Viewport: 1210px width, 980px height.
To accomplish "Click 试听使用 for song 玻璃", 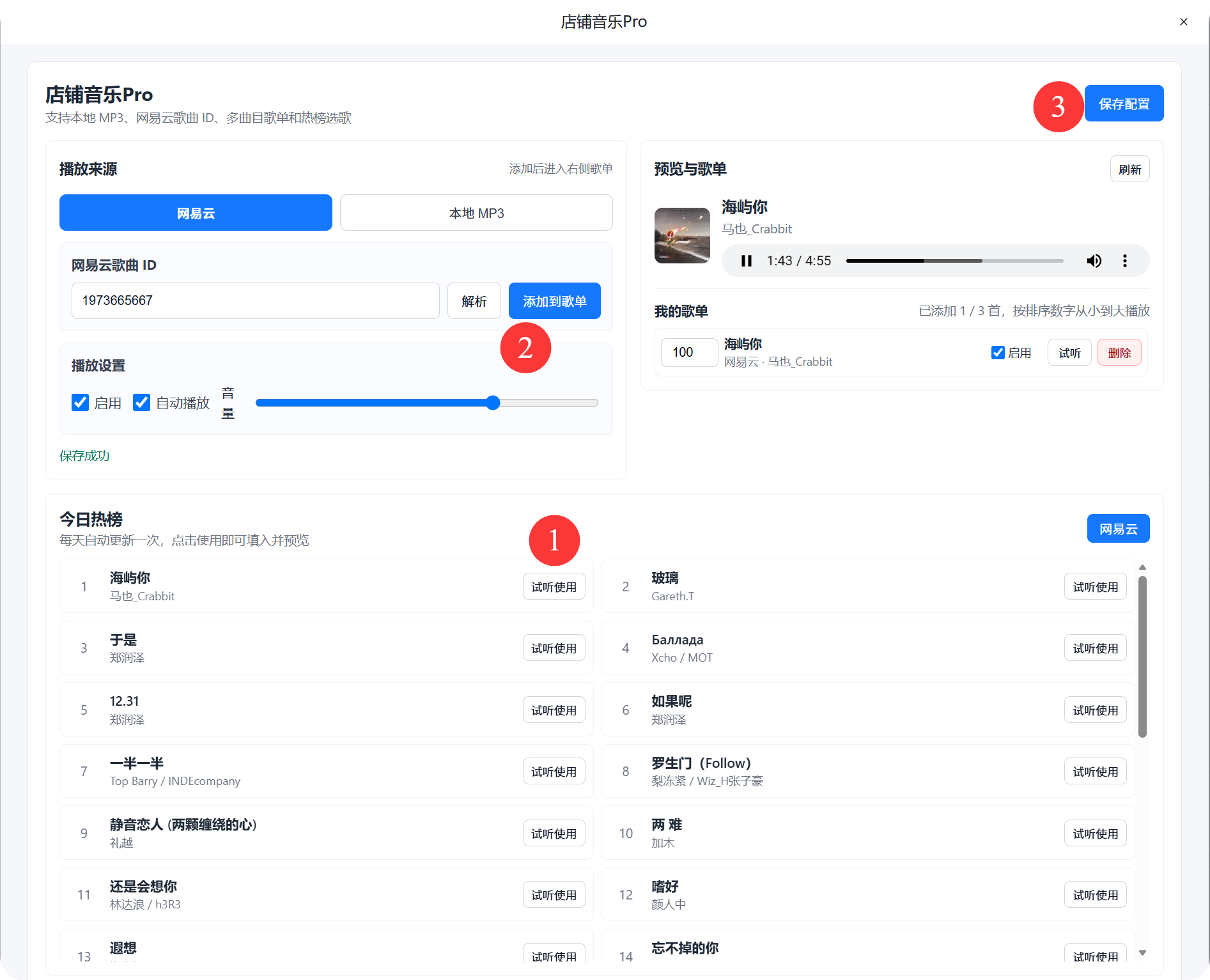I will coord(1096,587).
